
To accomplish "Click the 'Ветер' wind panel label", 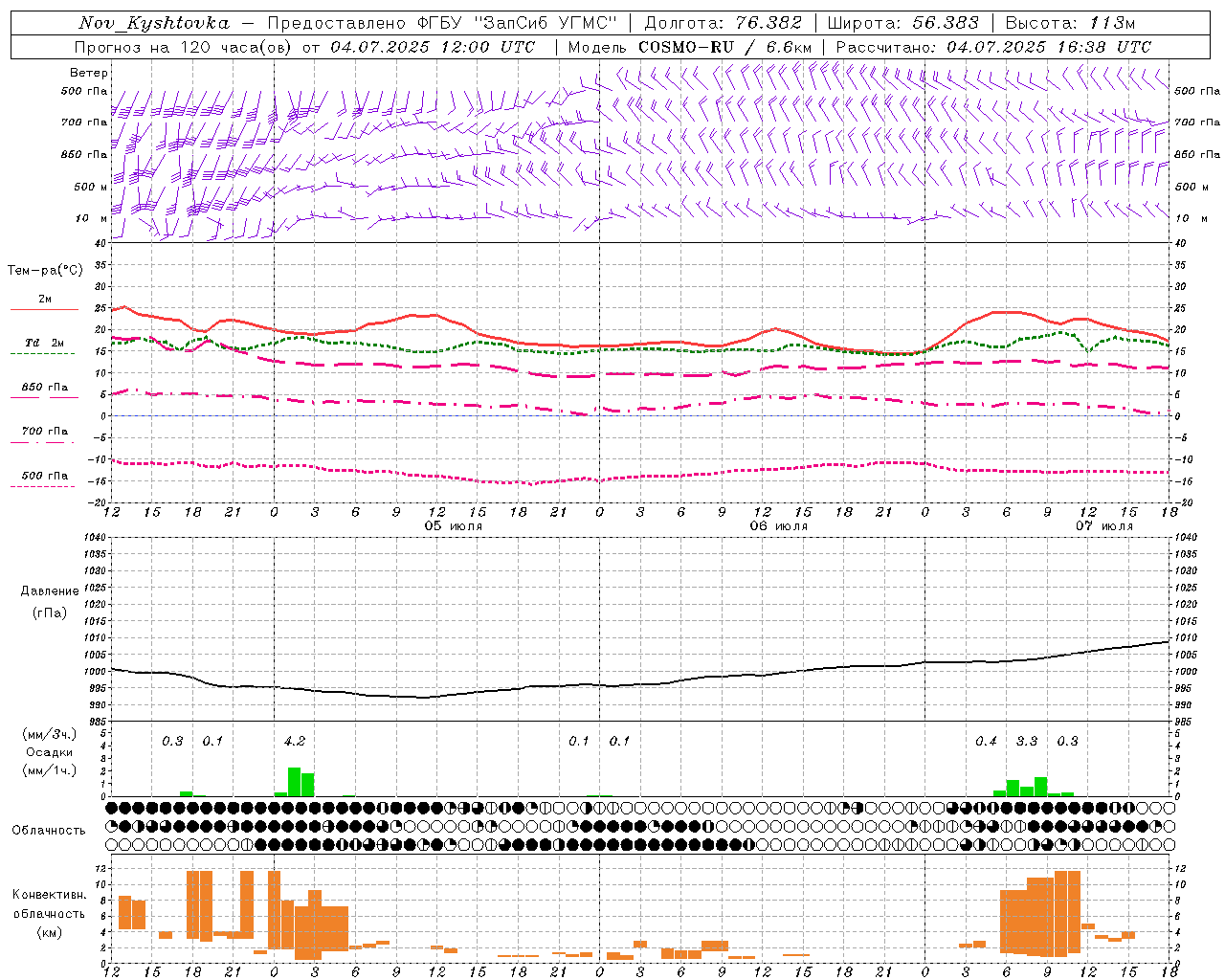I will click(89, 73).
